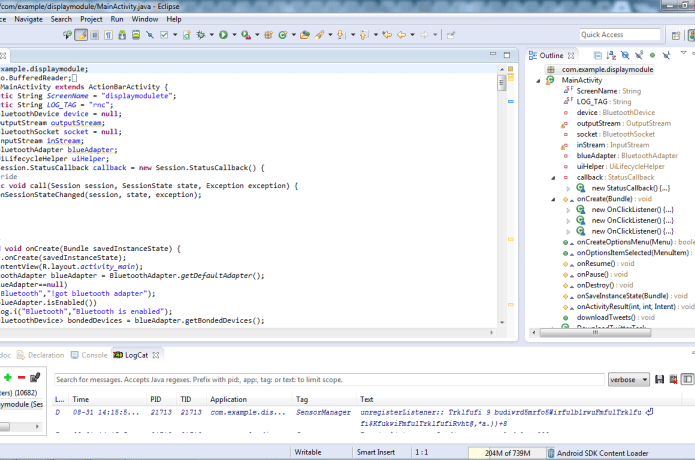Clear the LogCat log with the red X icon
Screen dimensions: 695x460
pos(674,379)
